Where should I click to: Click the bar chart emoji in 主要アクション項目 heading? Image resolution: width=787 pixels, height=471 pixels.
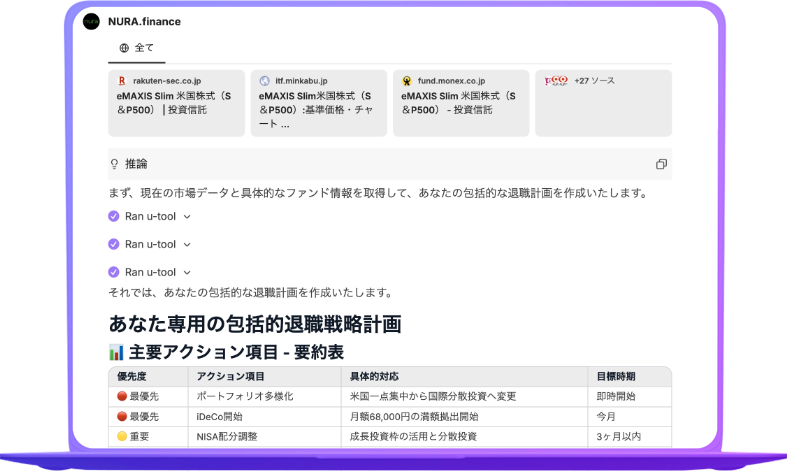[x=116, y=352]
